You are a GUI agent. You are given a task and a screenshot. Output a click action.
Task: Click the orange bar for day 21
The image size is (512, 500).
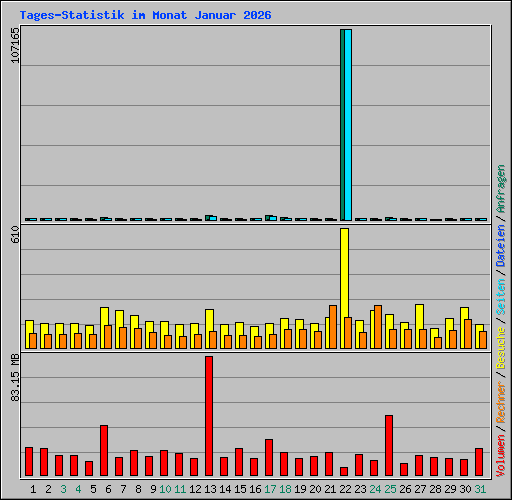coord(333,327)
